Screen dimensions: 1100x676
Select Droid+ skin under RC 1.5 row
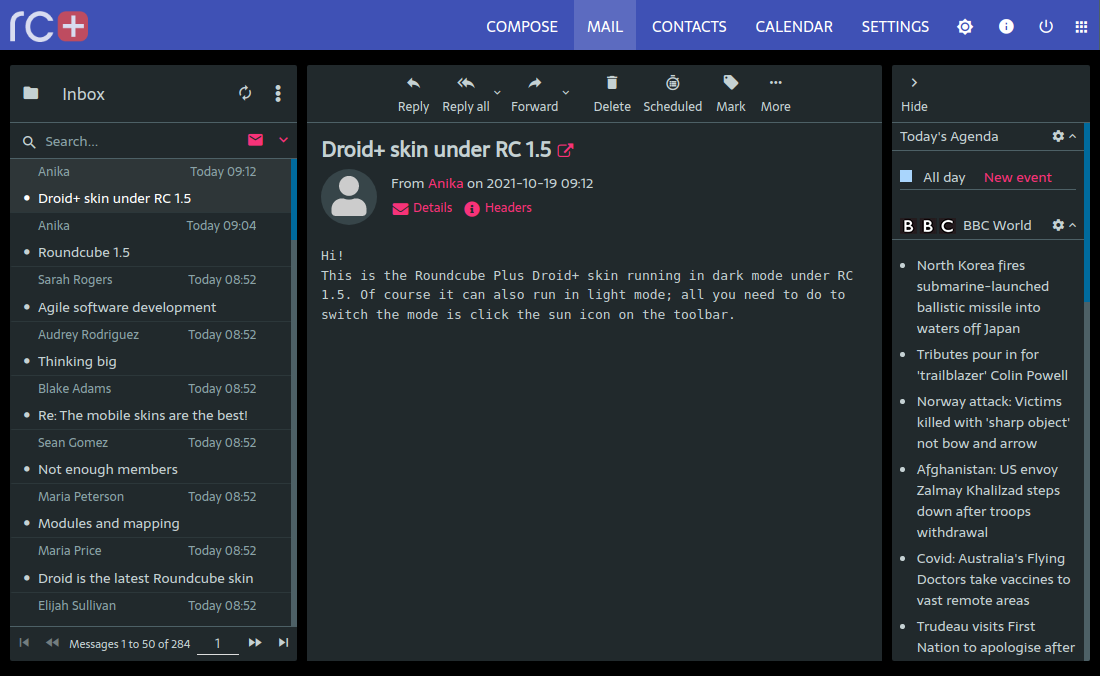pyautogui.click(x=151, y=186)
